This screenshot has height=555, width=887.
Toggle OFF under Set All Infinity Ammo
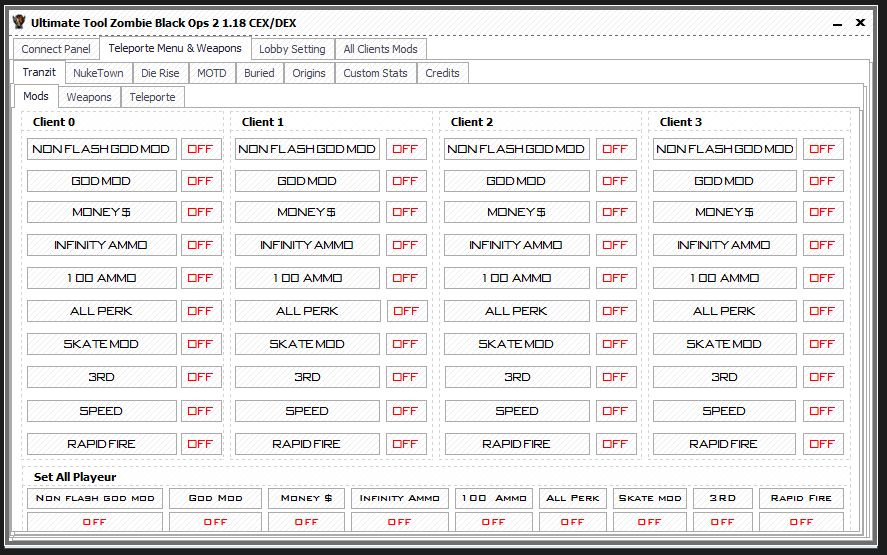click(400, 522)
